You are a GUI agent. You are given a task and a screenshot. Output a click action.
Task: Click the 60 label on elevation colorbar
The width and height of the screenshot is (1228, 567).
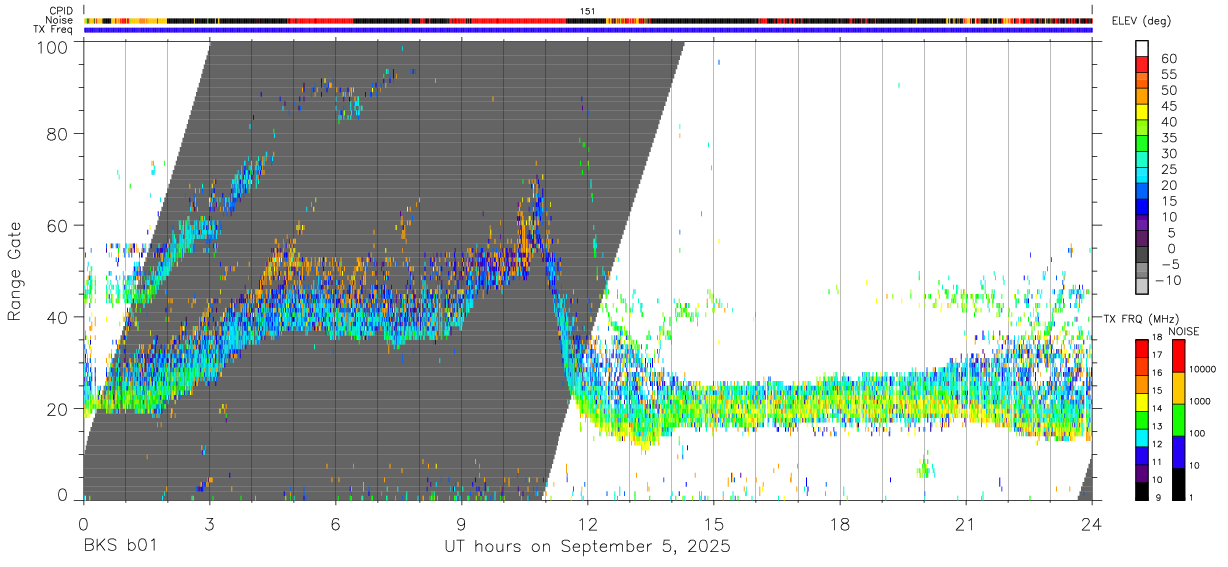pos(1168,59)
